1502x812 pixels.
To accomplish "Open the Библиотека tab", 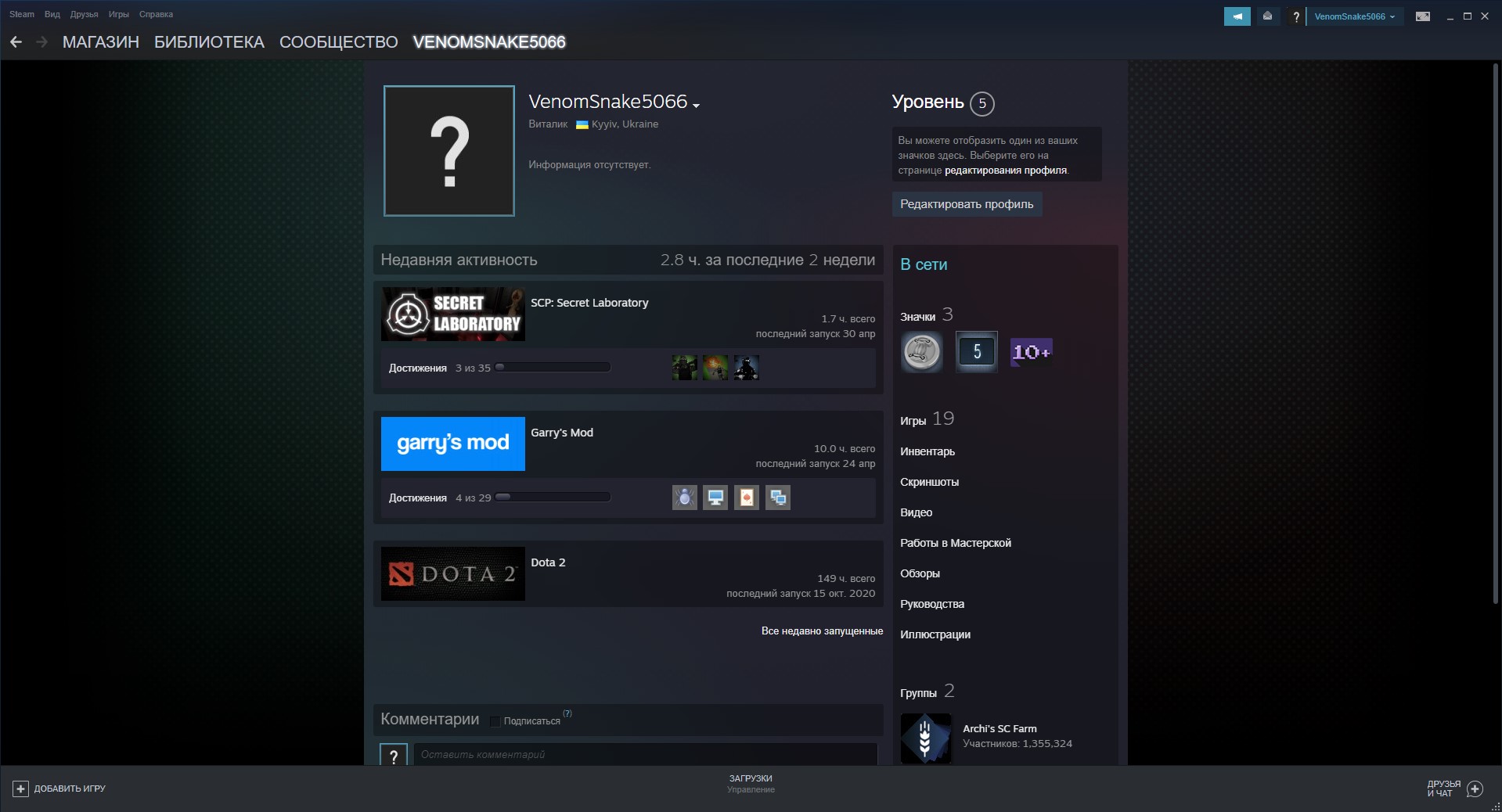I will pyautogui.click(x=209, y=42).
